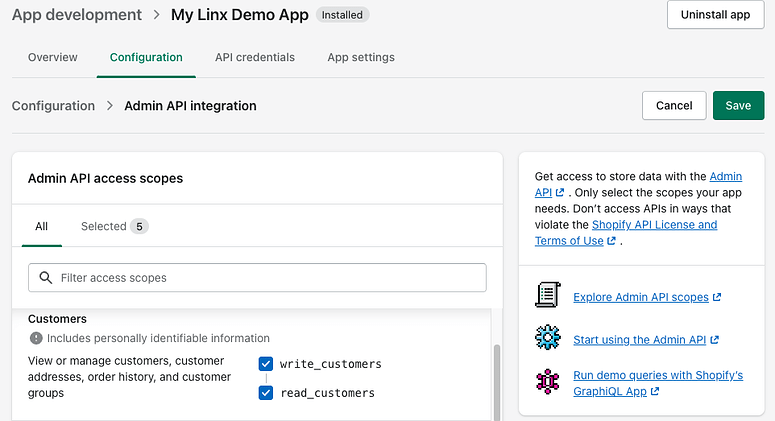Click the write_customers scope label
The width and height of the screenshot is (775, 421).
[331, 364]
